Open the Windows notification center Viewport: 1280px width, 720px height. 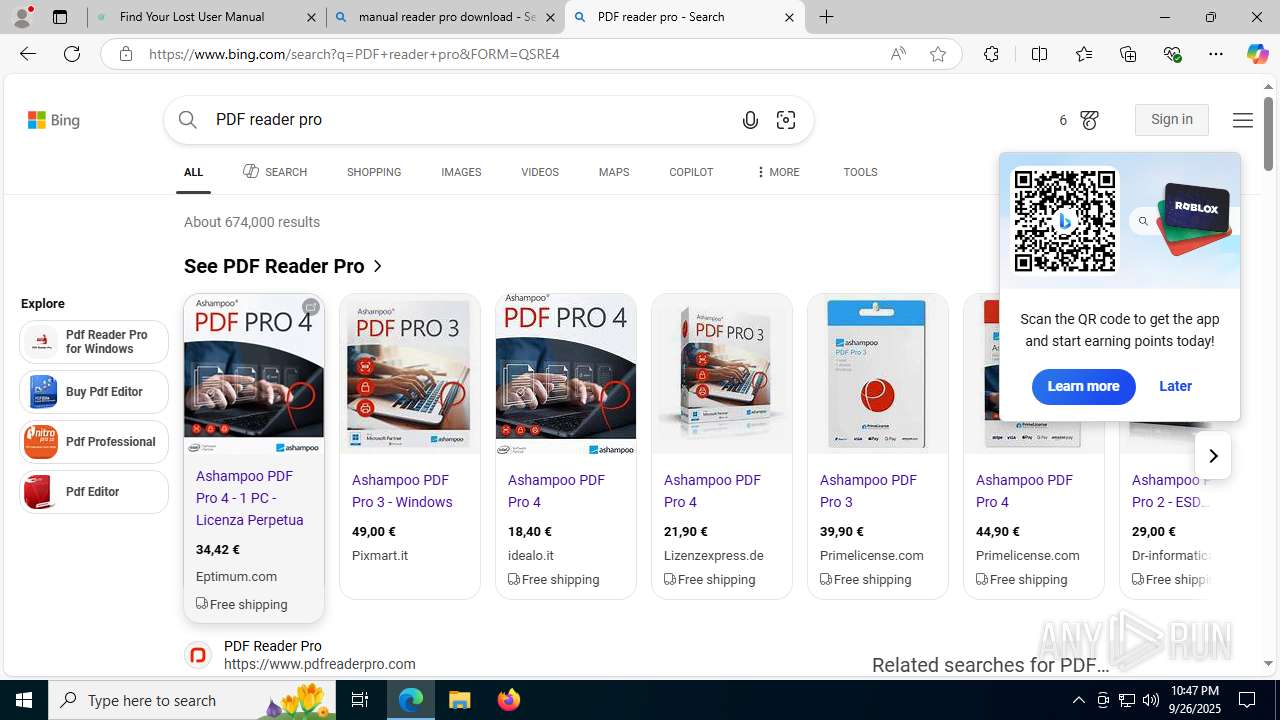[x=1248, y=700]
